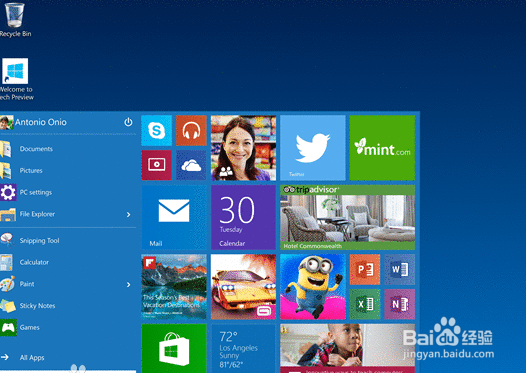Open the news tile with boy photo
The image size is (526, 373).
pos(348,348)
